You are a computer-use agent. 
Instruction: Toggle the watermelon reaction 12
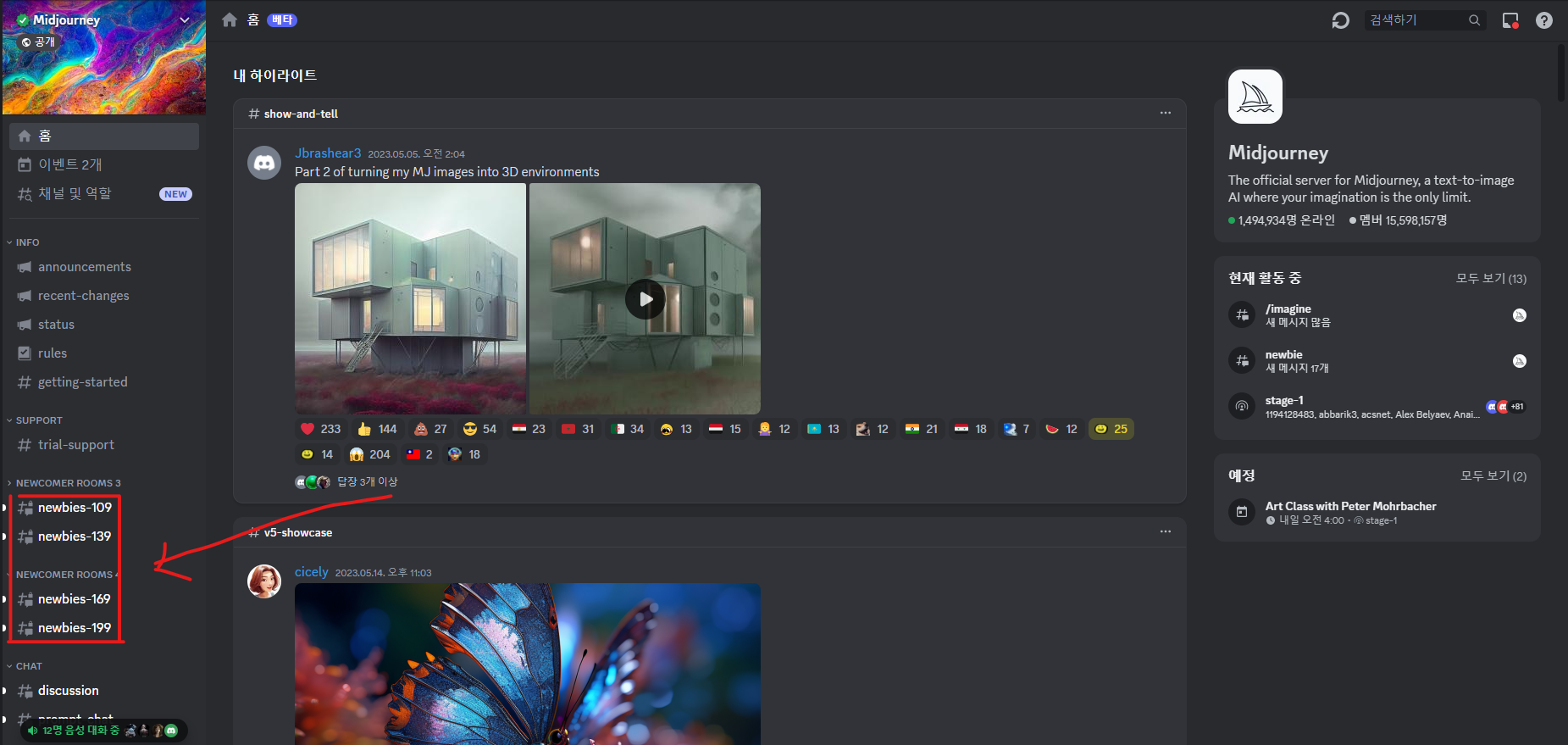[1061, 429]
